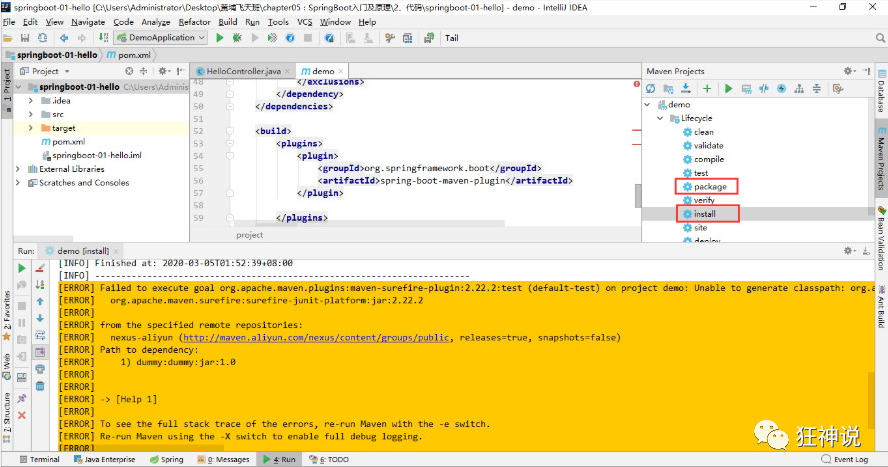
Task: Show Maven dependencies diagram icon
Action: (799, 89)
